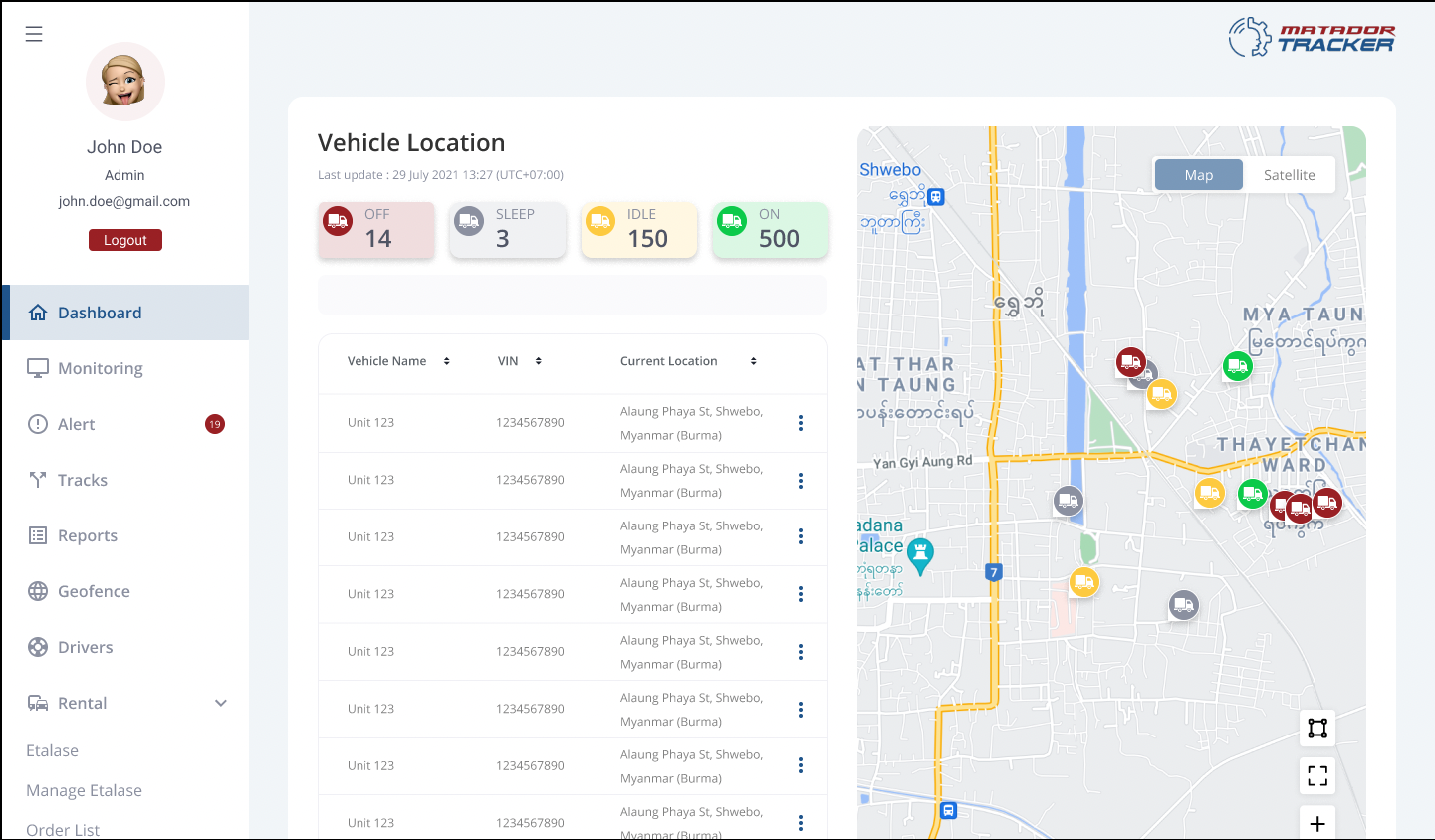
Task: Open three-dot menu for first vehicle row
Action: coord(800,423)
